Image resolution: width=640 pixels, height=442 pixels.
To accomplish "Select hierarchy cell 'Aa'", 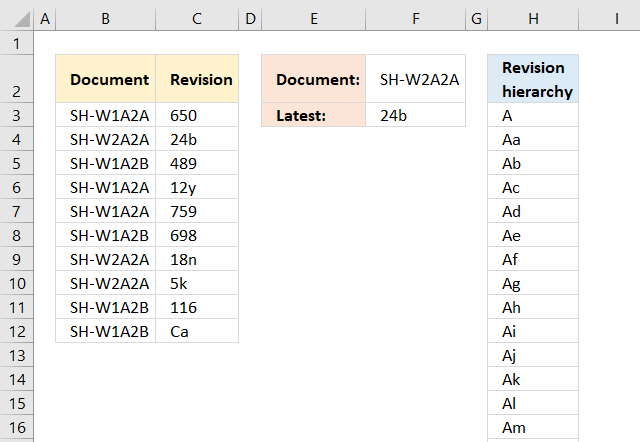I will tap(533, 139).
